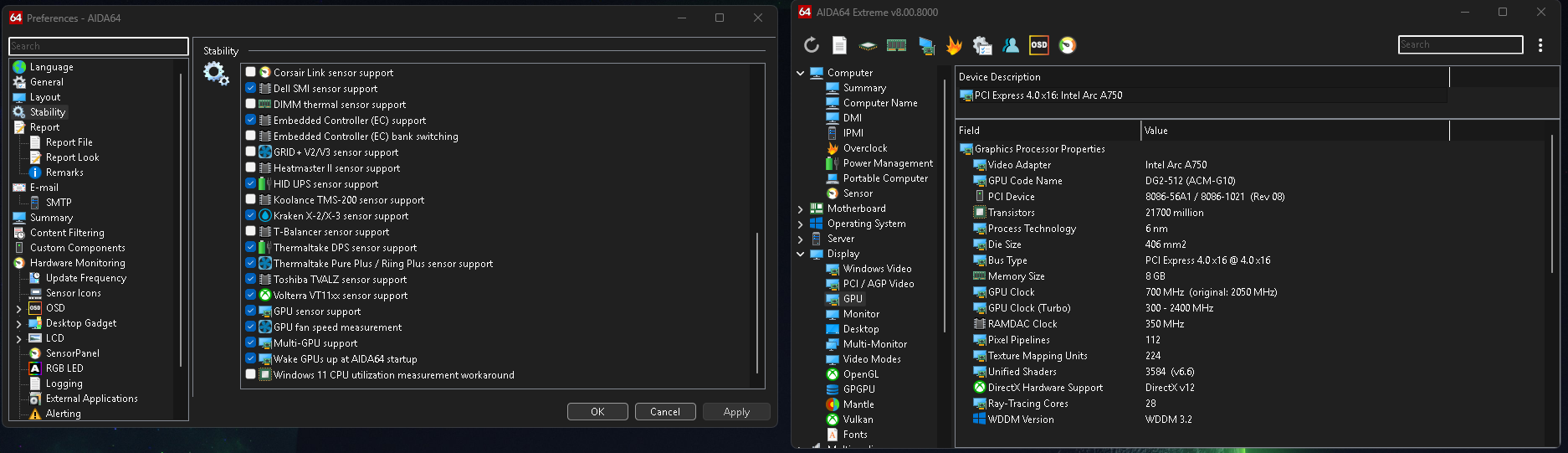Focus the Preferences search field
The width and height of the screenshot is (1568, 453).
pyautogui.click(x=98, y=46)
